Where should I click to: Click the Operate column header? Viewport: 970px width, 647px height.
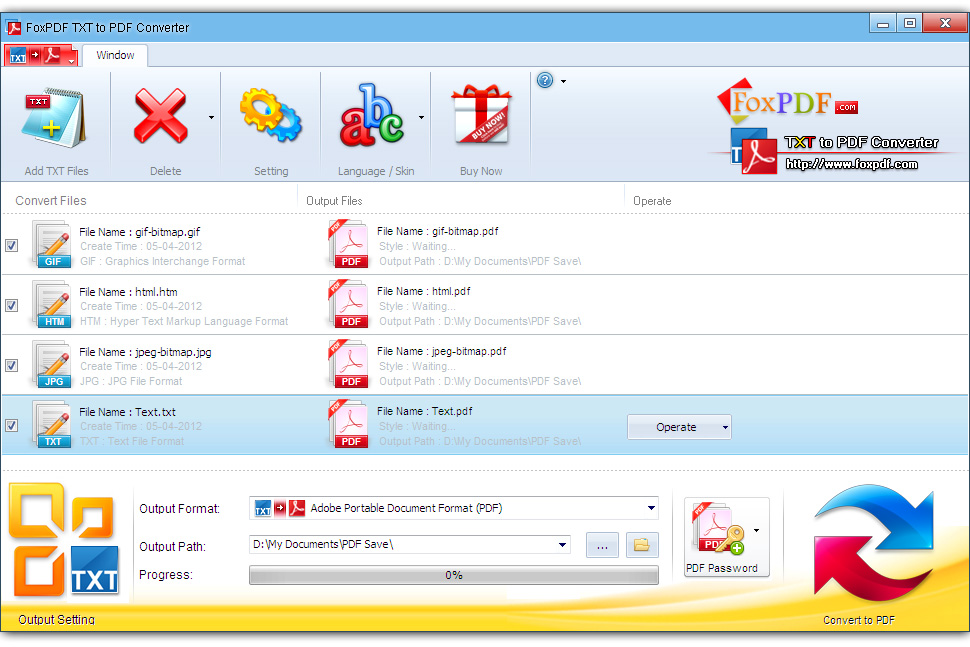652,200
